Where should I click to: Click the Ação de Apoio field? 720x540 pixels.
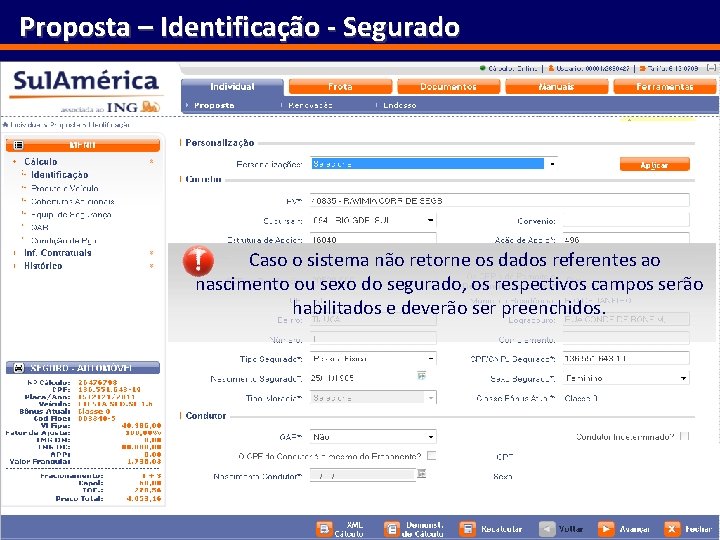tap(626, 239)
